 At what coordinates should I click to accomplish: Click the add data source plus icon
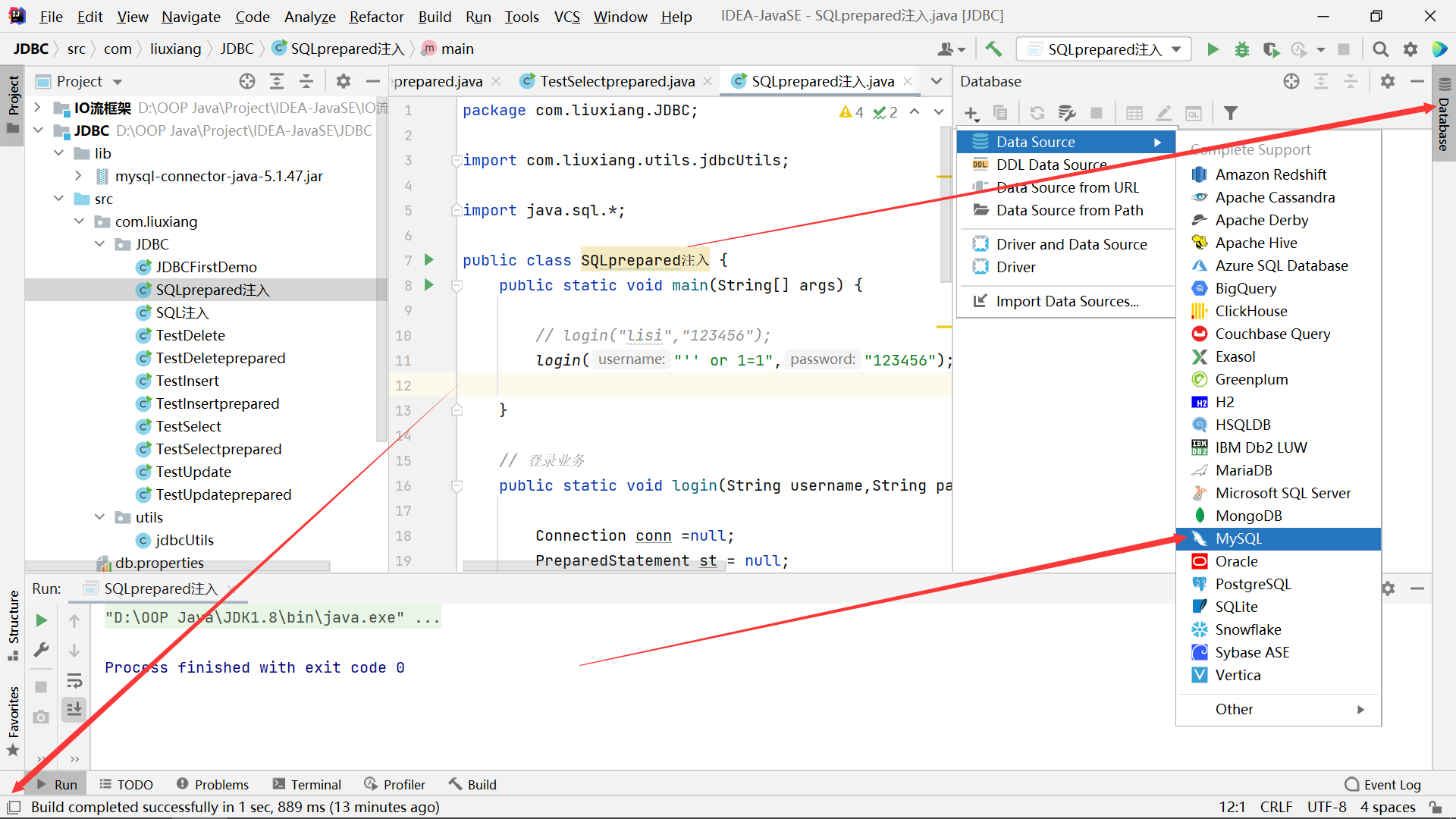click(x=971, y=113)
